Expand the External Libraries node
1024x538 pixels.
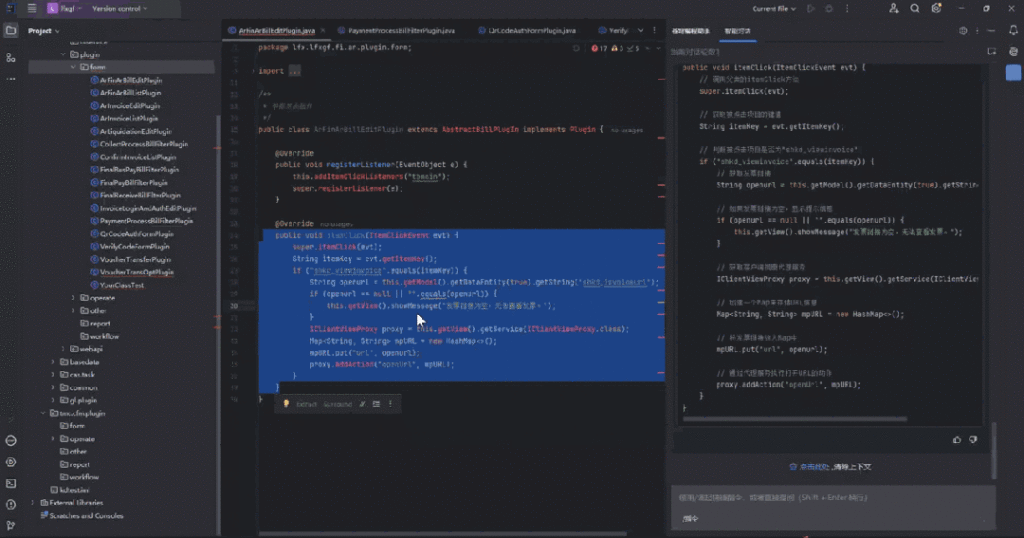point(32,502)
